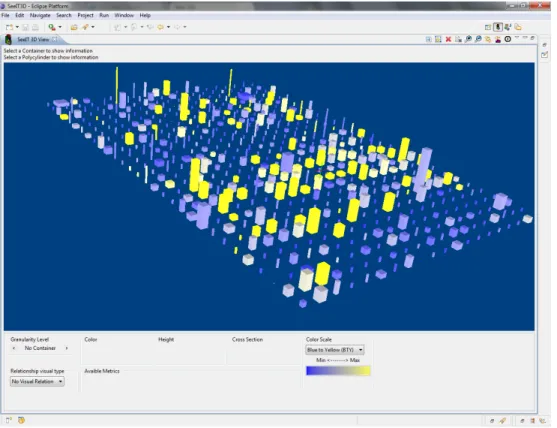
Task: Click the 'Cross Section' label
Action: click(x=247, y=340)
